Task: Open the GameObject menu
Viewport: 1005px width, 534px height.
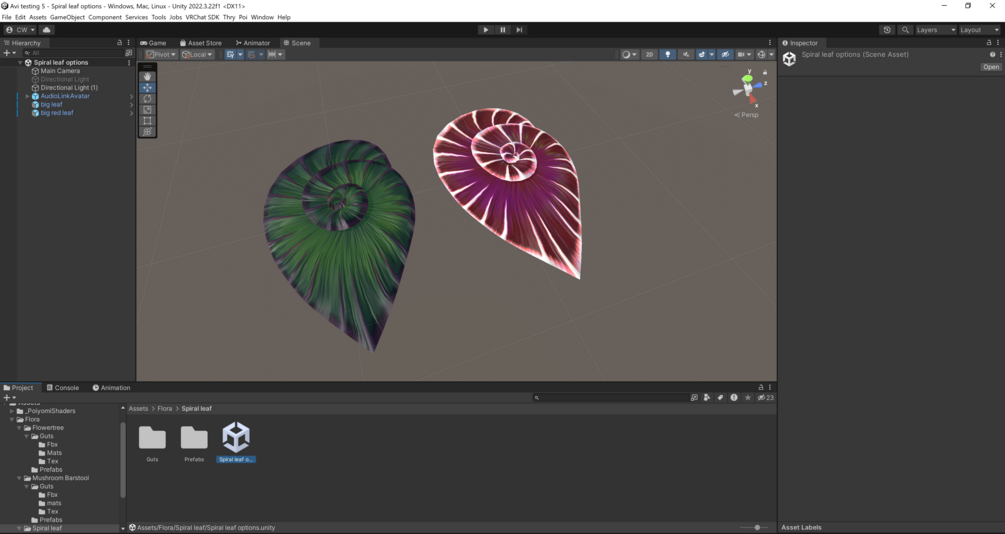Action: point(67,17)
